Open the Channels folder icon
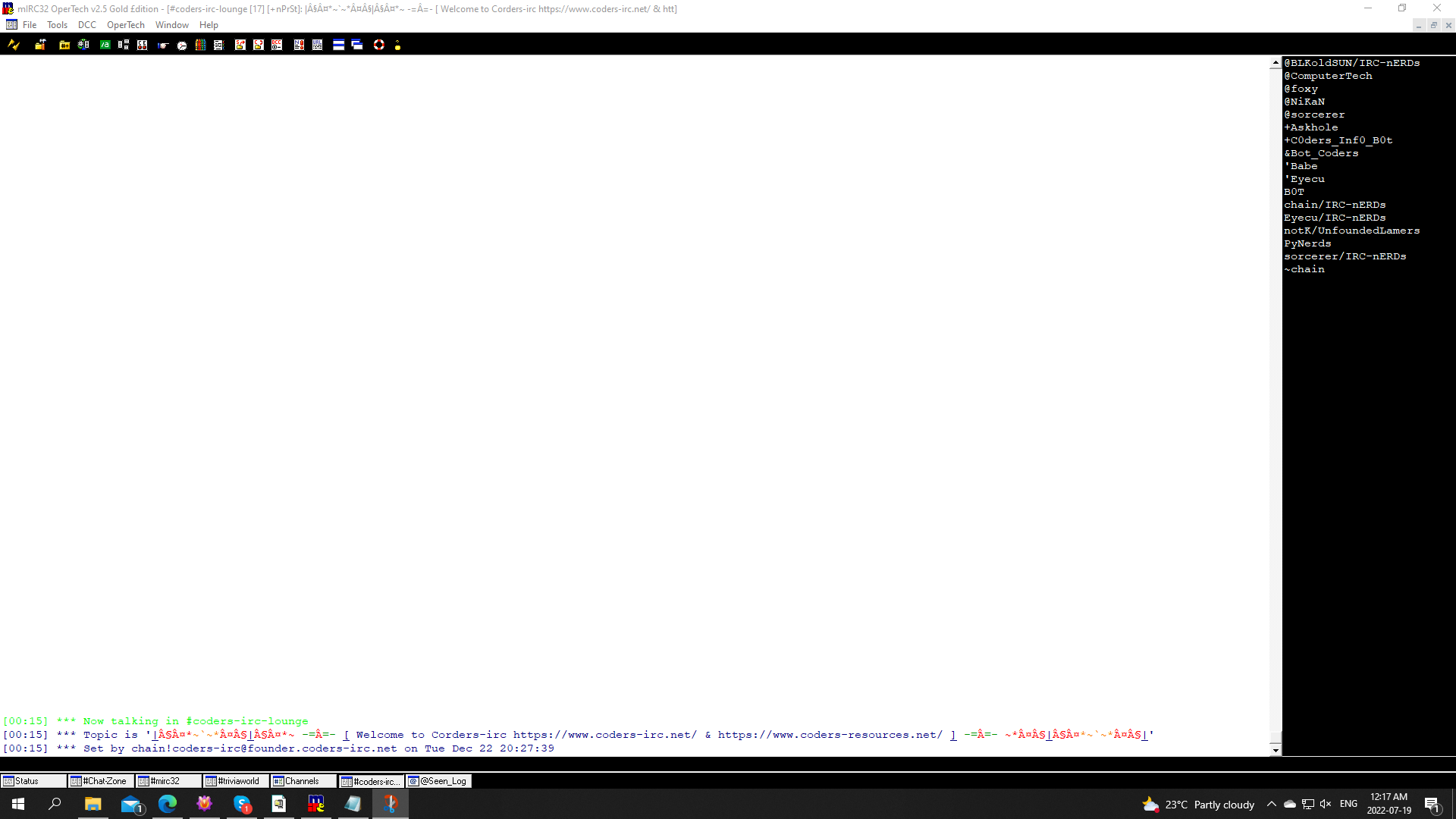The height and width of the screenshot is (819, 1456). (64, 45)
